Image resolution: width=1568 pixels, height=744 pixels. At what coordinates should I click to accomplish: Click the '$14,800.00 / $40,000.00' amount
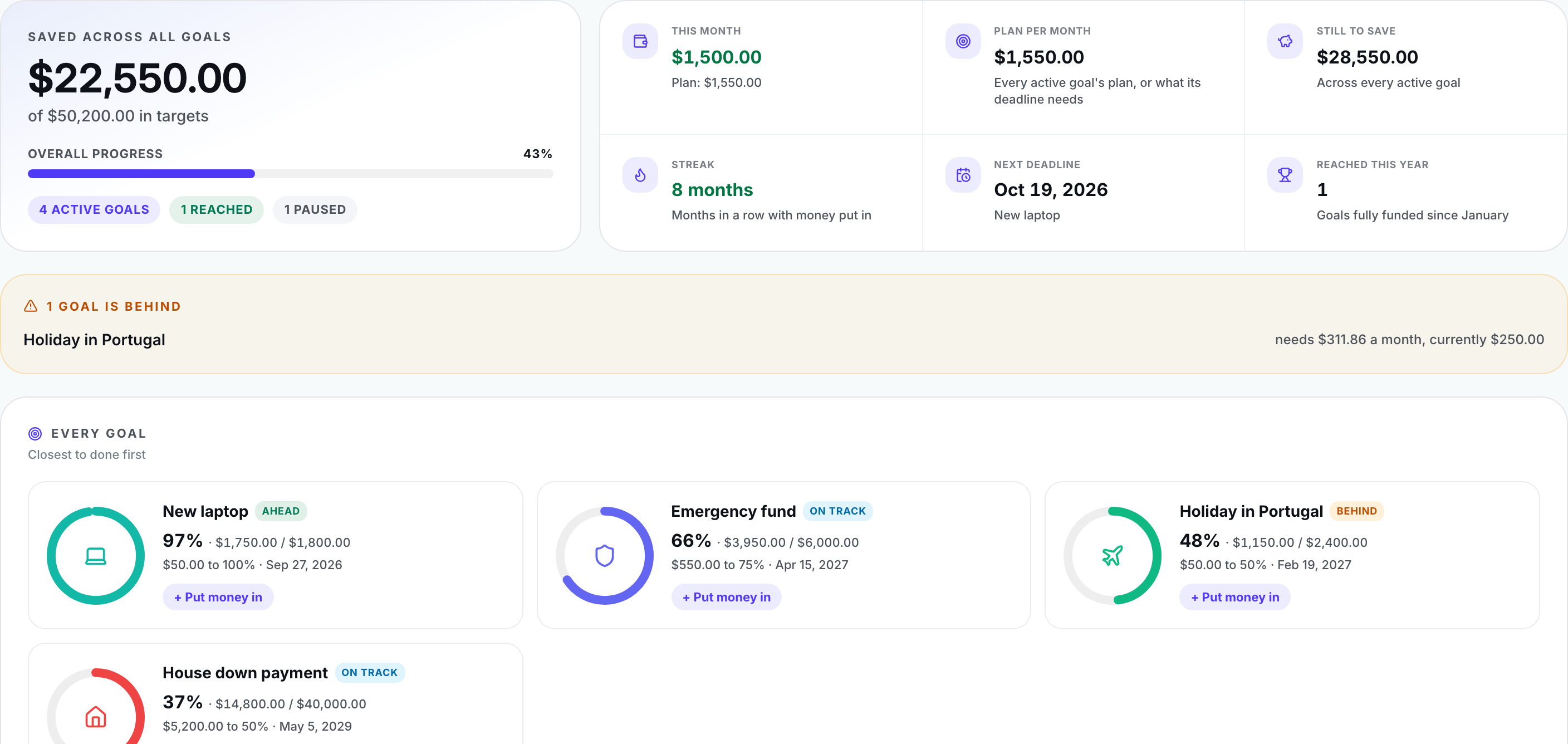point(291,703)
